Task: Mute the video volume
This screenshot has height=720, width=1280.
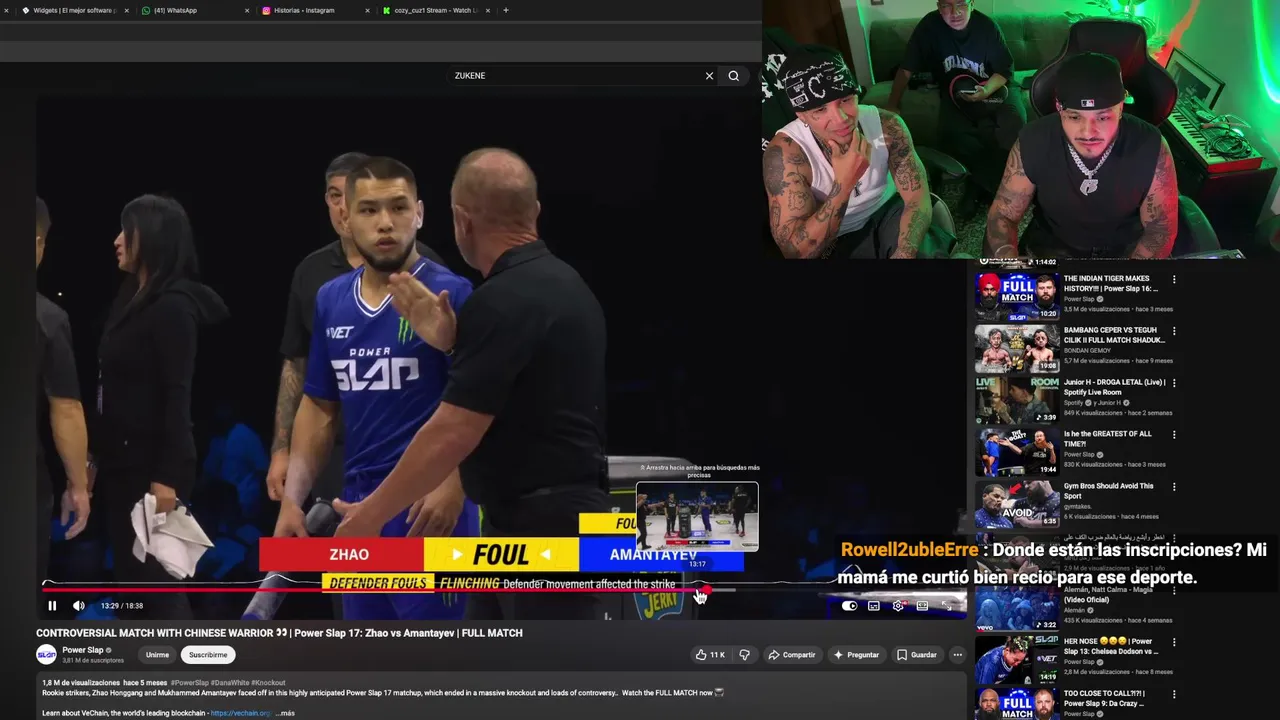Action: 79,606
